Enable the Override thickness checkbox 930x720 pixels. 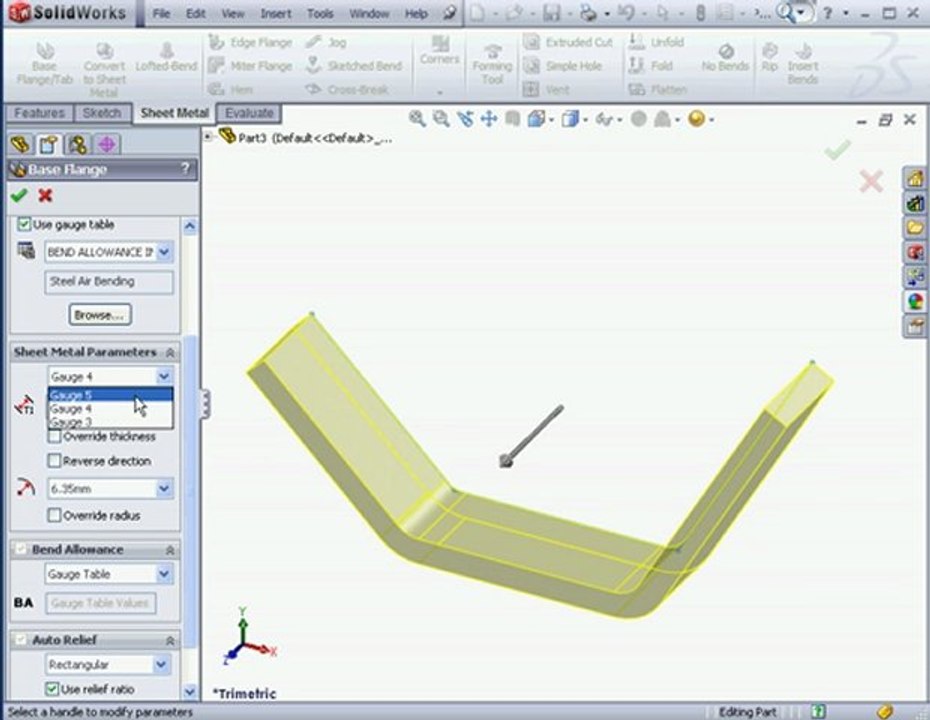tap(55, 437)
